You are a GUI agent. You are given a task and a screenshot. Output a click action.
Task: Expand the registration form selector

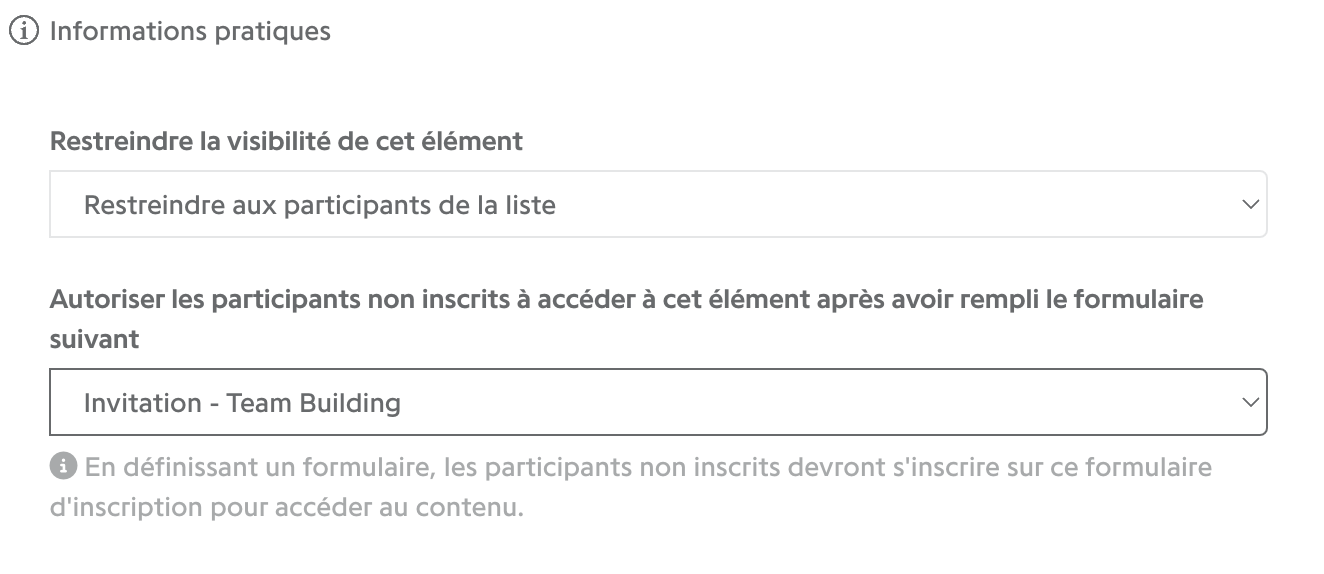point(658,402)
